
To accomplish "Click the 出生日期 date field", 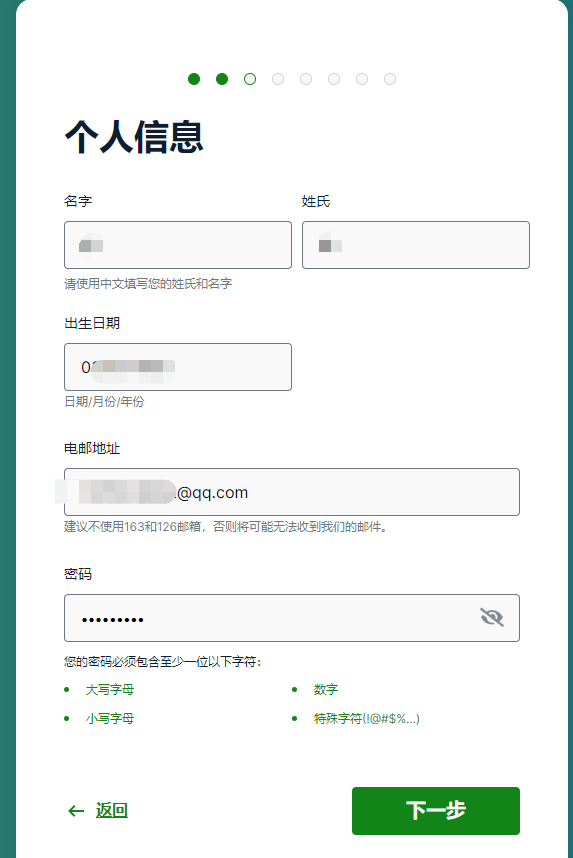I will 178,367.
